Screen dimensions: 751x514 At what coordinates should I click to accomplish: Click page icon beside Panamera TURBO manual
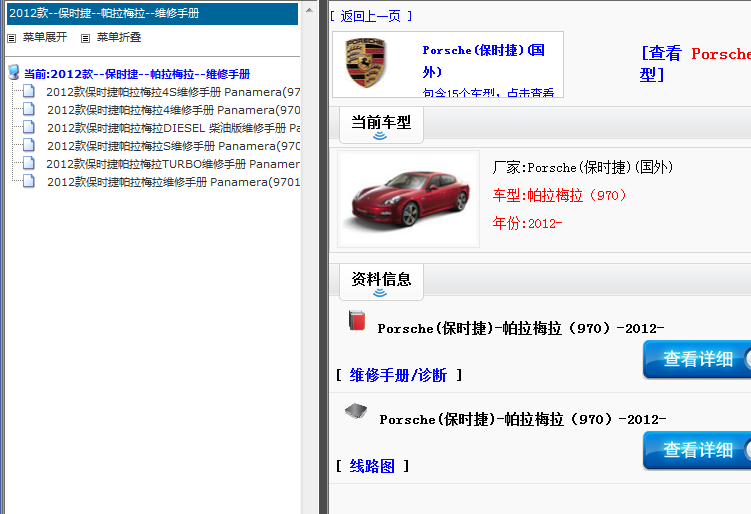point(29,164)
